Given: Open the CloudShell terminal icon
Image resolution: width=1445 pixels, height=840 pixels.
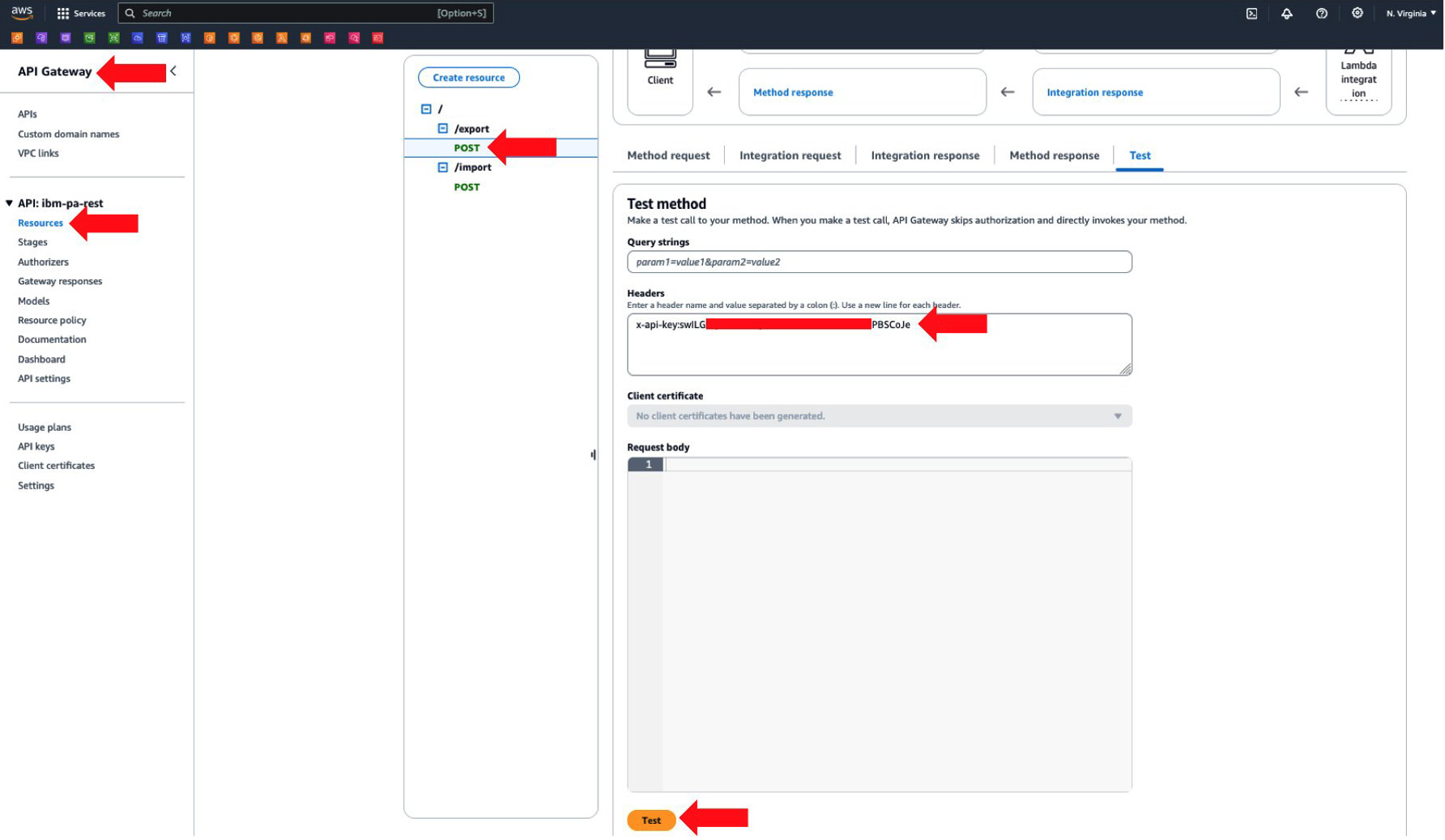Looking at the screenshot, I should click(1253, 13).
